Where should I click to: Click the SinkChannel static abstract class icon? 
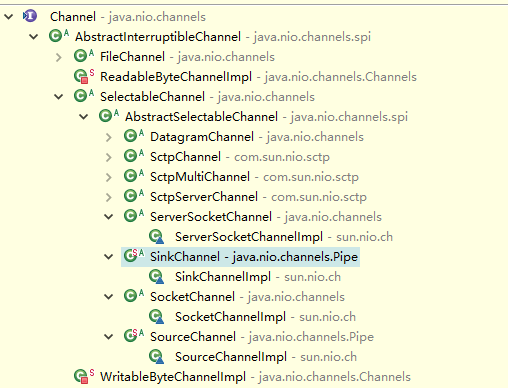coord(134,256)
